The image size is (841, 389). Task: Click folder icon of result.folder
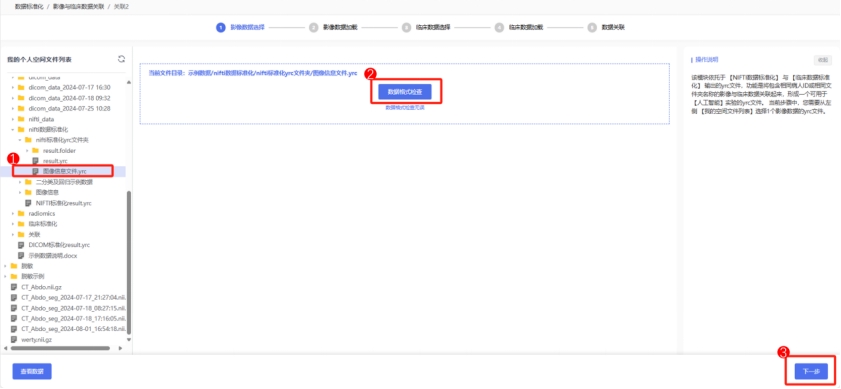[36, 151]
